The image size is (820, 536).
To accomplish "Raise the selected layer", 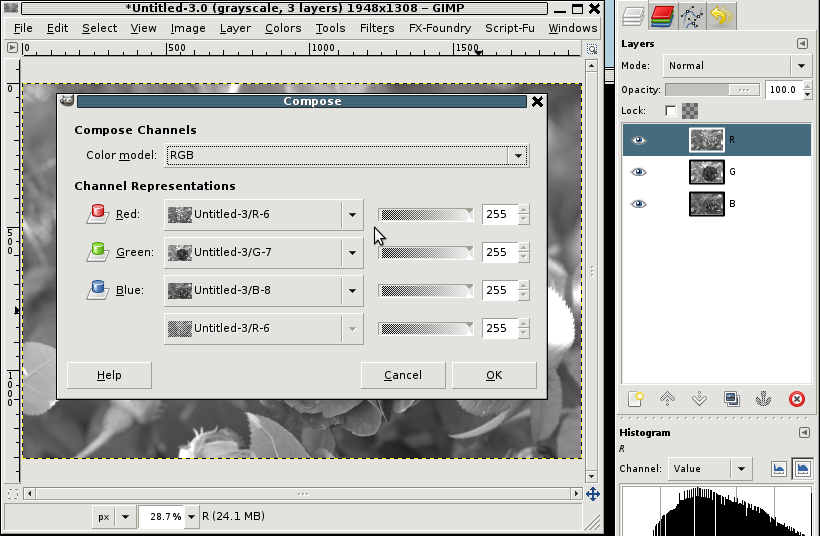I will (667, 399).
